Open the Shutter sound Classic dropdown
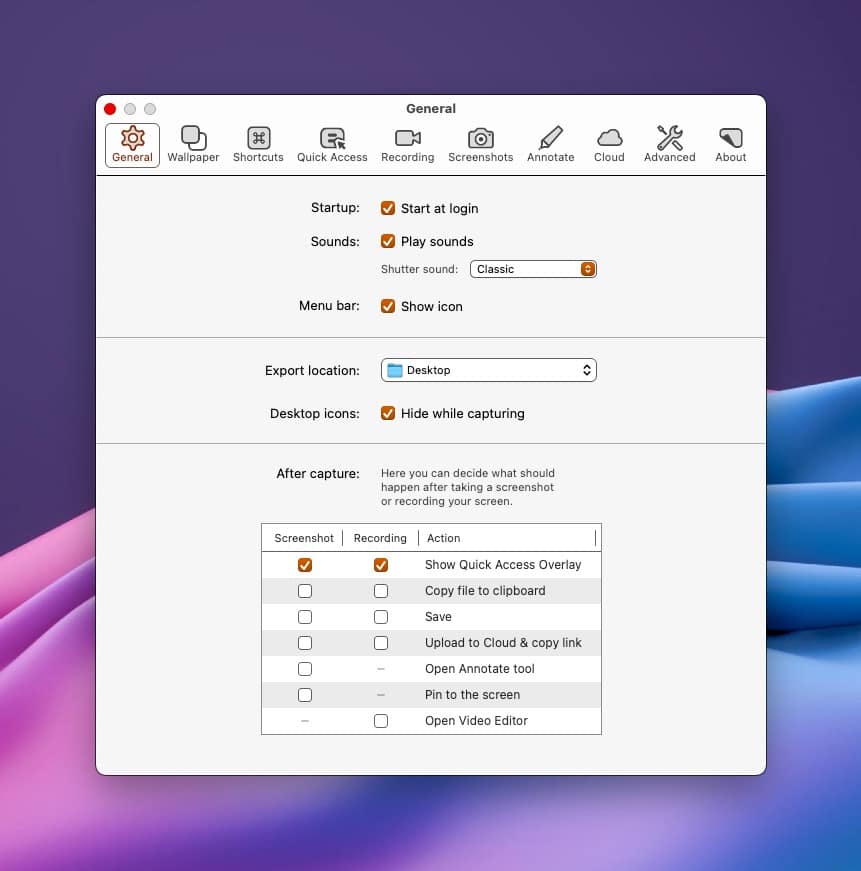This screenshot has width=861, height=871. point(533,269)
